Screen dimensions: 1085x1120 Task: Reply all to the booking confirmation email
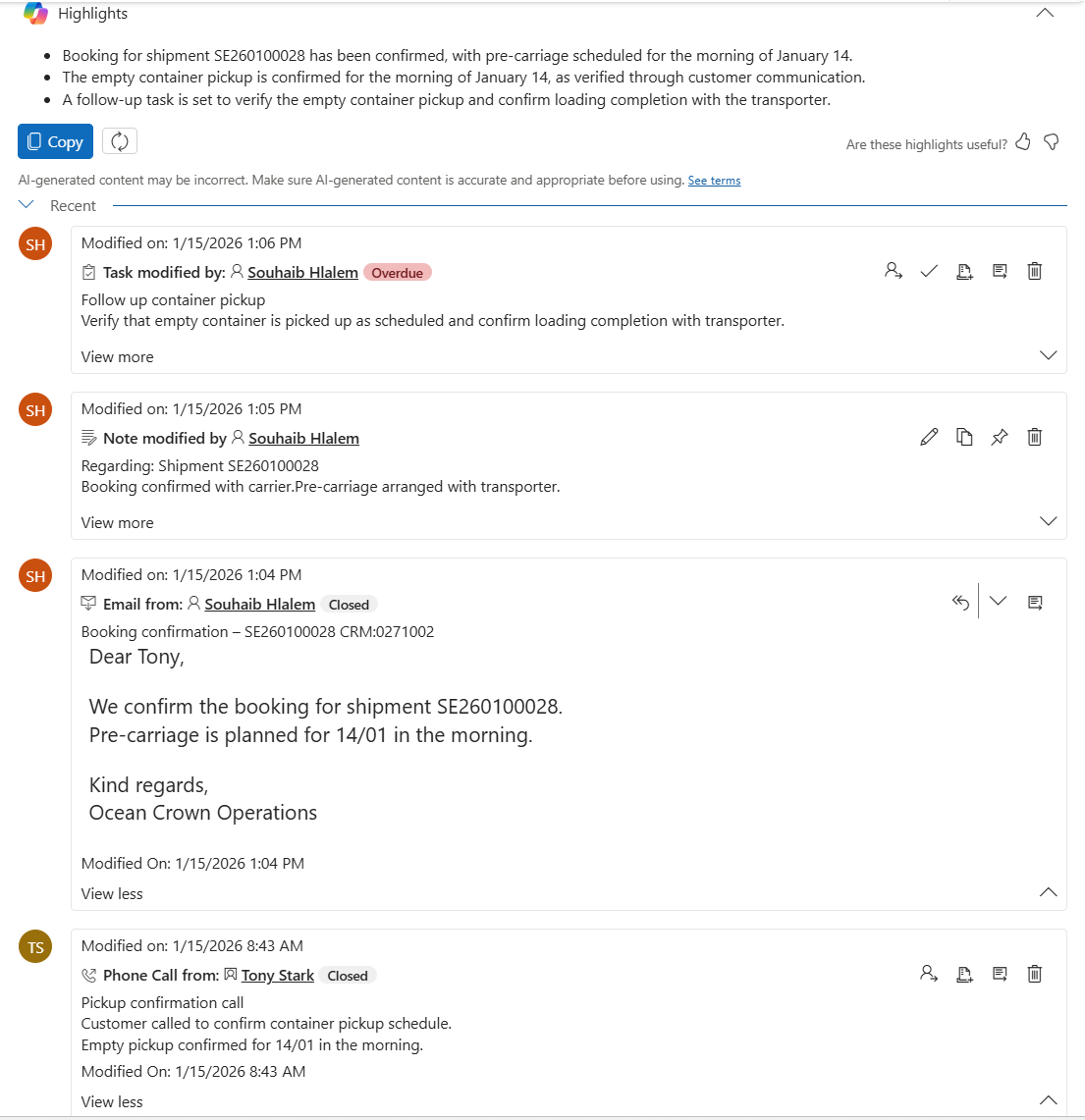[x=960, y=602]
